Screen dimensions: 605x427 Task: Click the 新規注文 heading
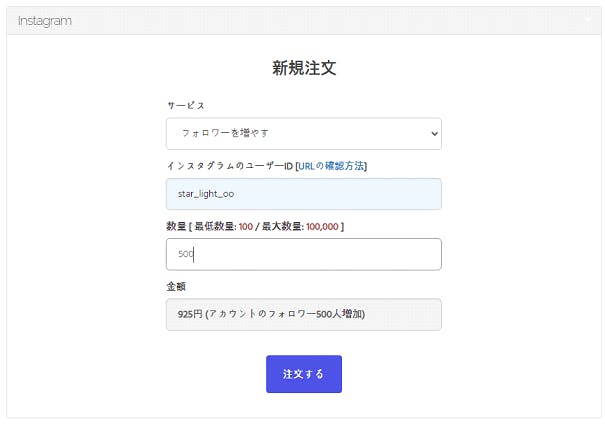[x=304, y=68]
